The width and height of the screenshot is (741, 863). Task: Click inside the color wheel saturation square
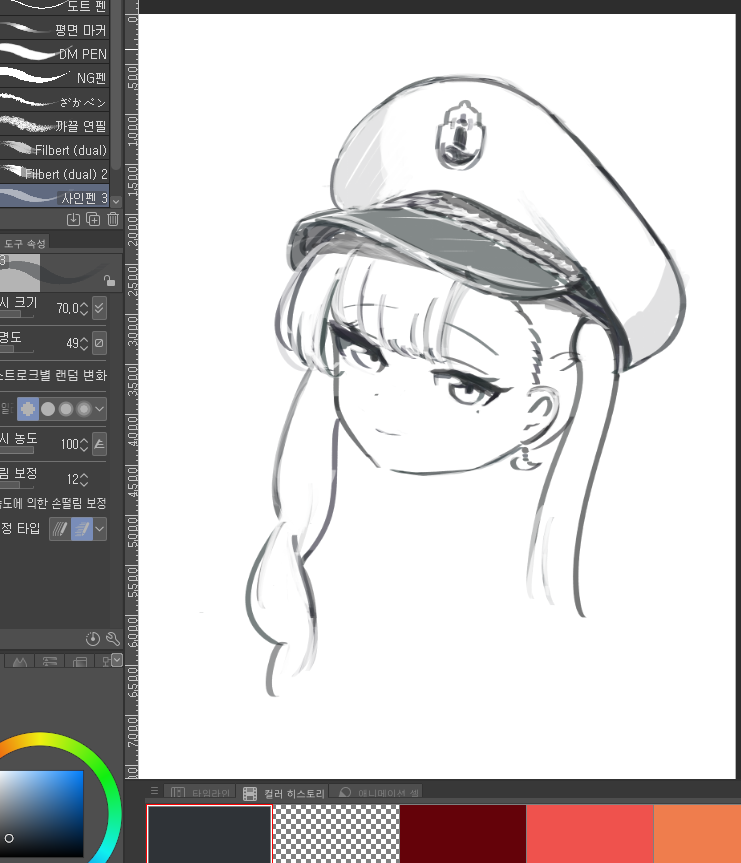[41, 813]
